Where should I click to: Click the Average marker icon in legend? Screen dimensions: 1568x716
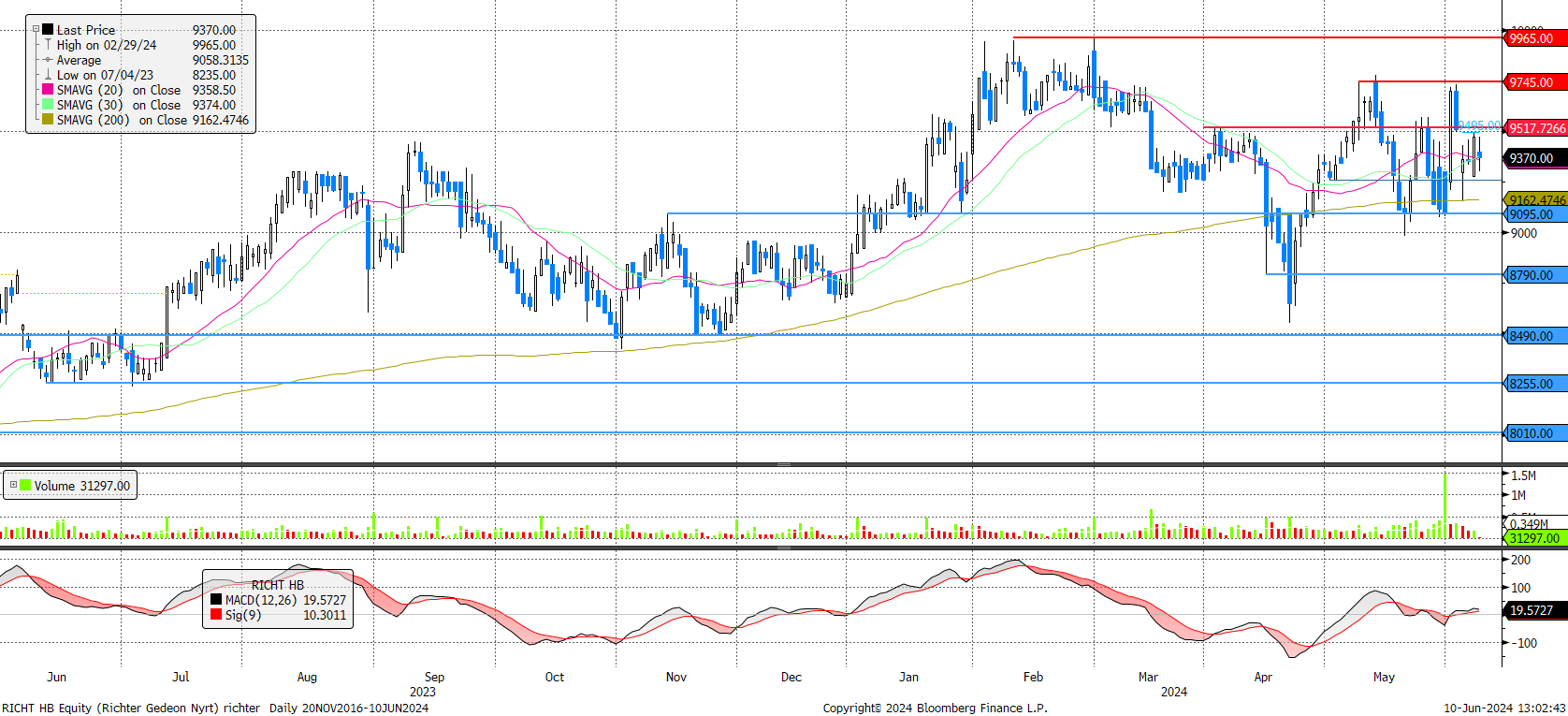(48, 60)
